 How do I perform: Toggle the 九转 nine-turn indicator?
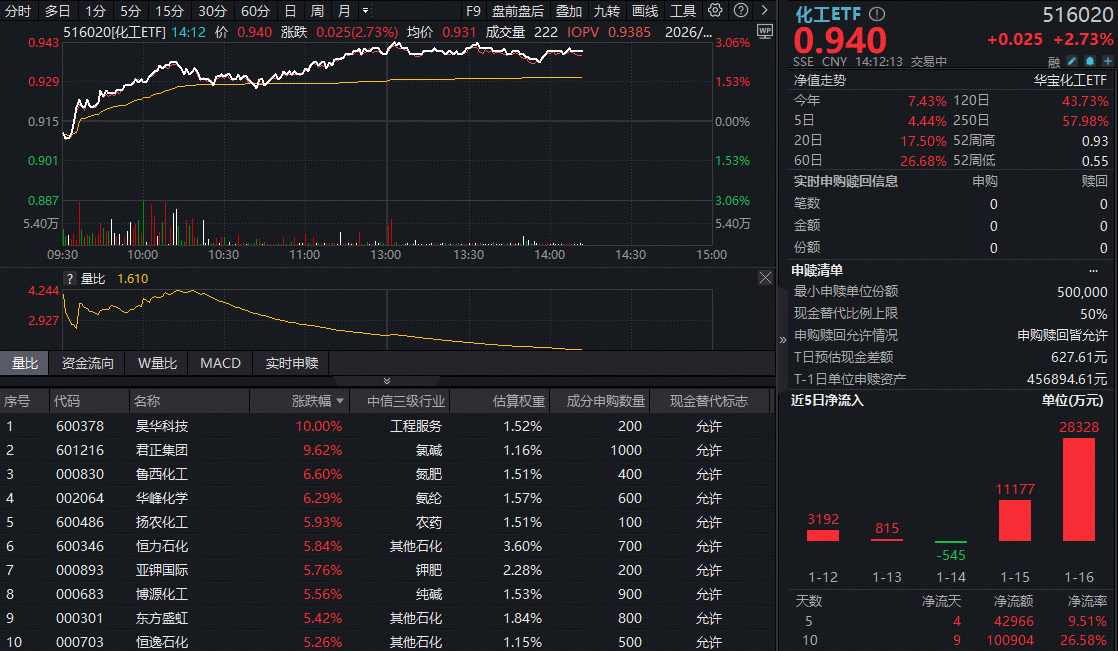[x=607, y=10]
